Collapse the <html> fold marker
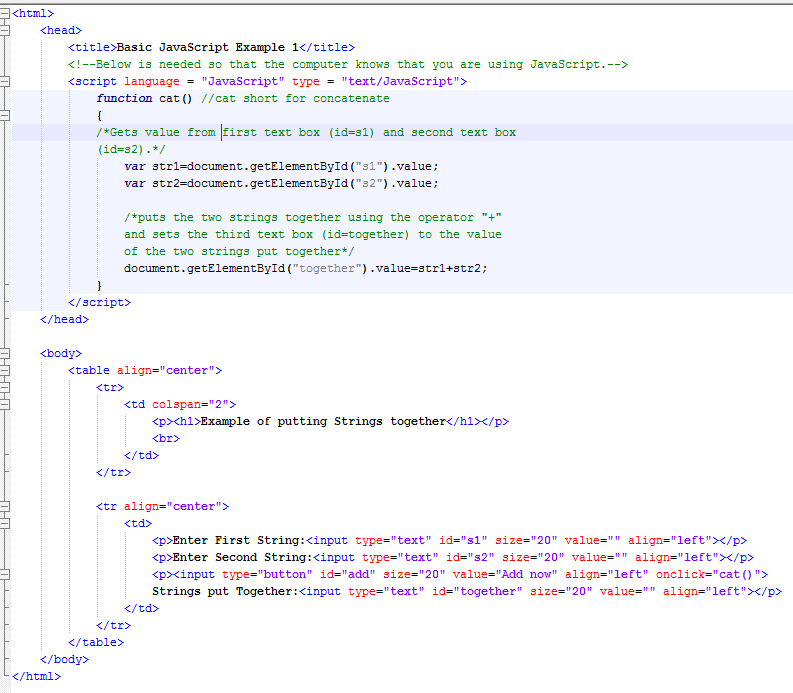Viewport: 793px width, 693px height. click(5, 14)
